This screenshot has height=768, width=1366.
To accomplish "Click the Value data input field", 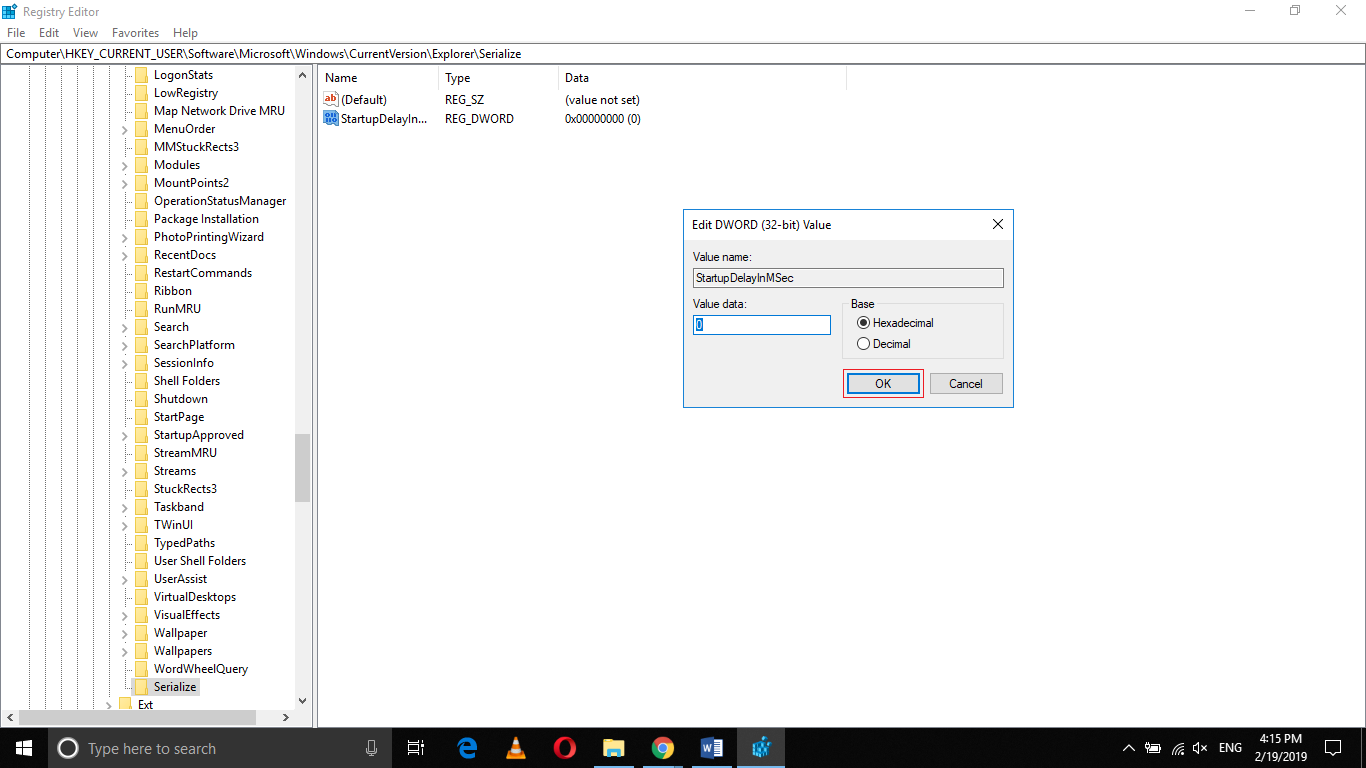I will pyautogui.click(x=762, y=325).
